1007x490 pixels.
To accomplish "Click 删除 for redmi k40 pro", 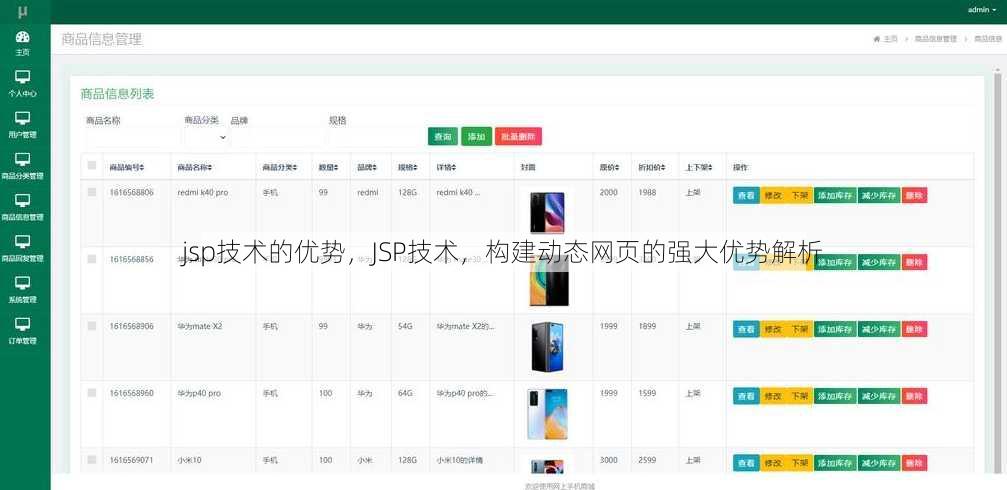I will click(915, 195).
